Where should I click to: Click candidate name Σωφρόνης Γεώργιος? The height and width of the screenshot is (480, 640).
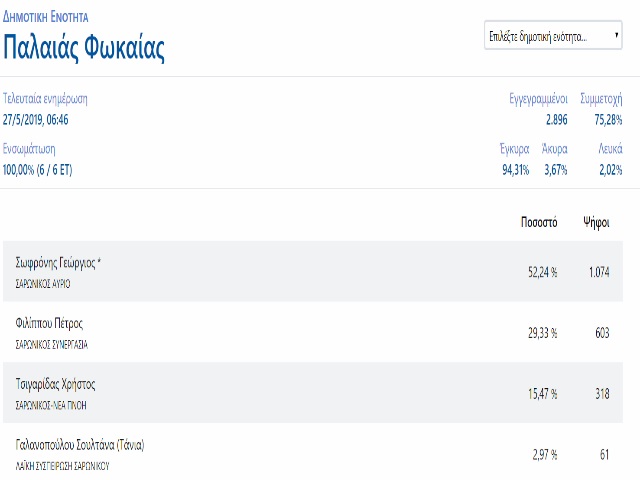[56, 263]
